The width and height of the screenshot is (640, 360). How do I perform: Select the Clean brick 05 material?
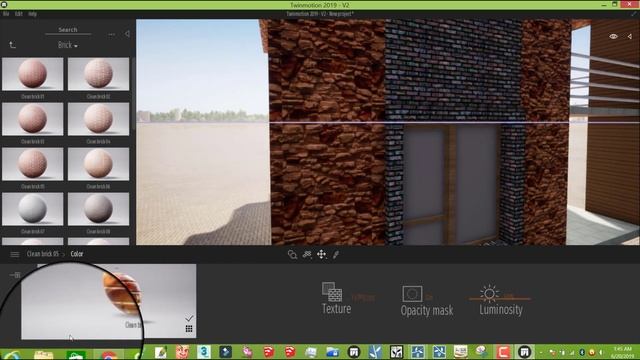click(33, 164)
